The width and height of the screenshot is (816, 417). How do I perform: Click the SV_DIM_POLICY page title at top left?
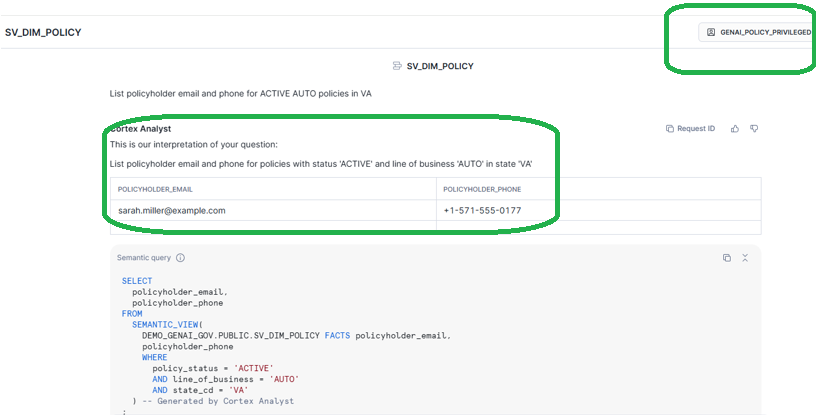point(43,32)
